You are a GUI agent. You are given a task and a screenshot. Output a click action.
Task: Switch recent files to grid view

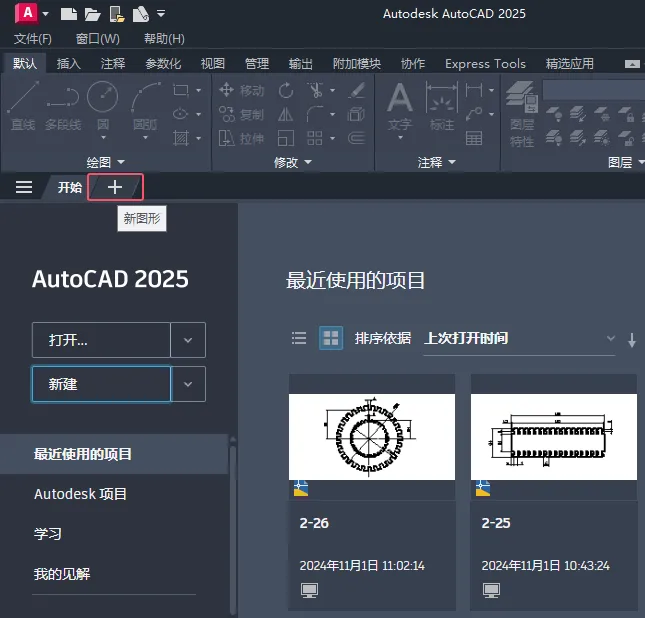coord(331,338)
